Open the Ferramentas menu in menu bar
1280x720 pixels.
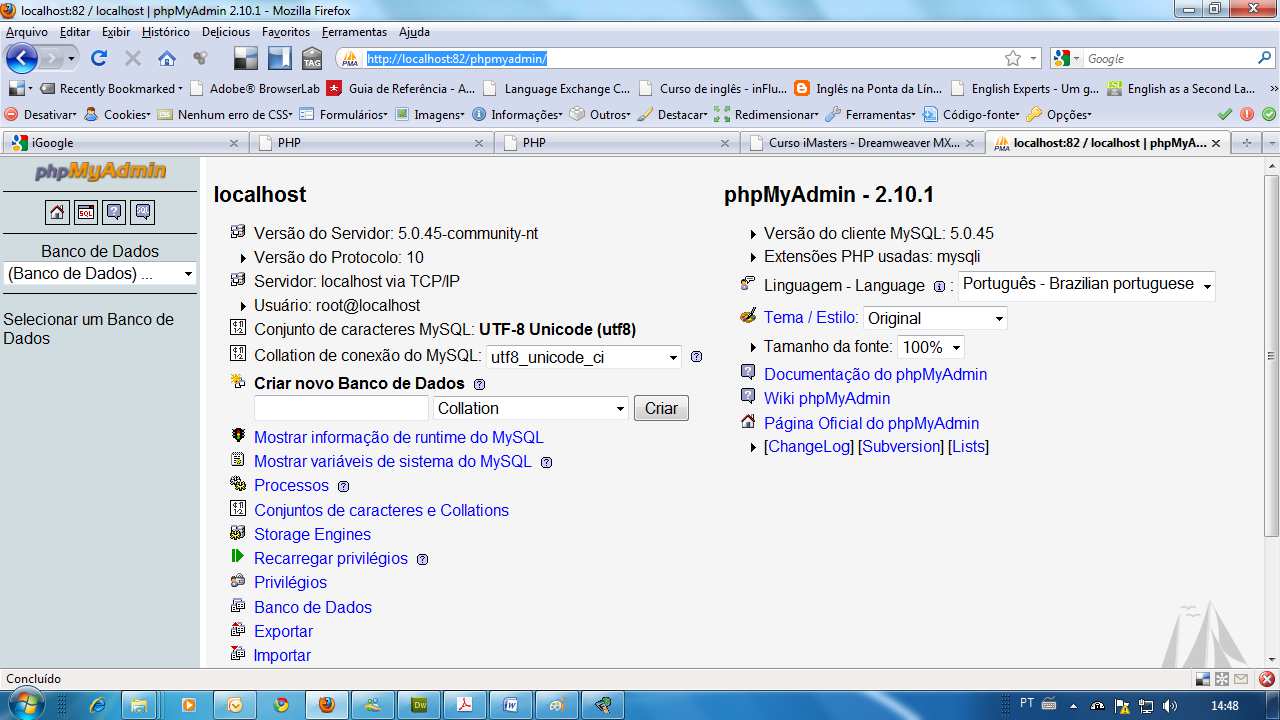354,32
